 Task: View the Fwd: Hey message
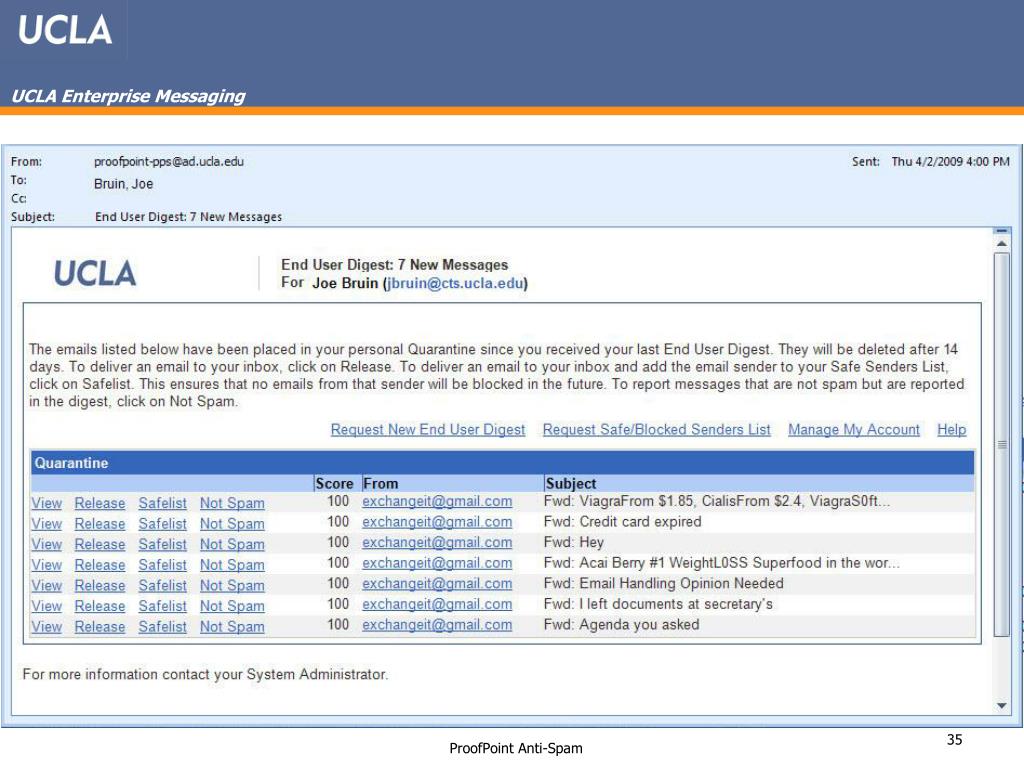[x=46, y=545]
